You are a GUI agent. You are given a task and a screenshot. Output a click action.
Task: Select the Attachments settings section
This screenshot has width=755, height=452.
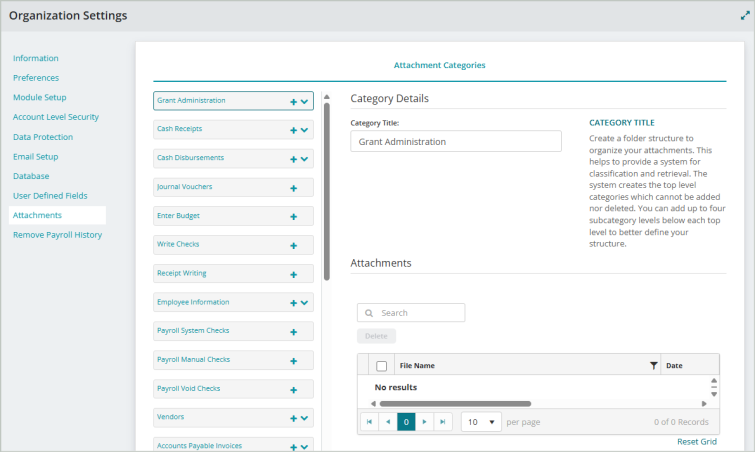pyautogui.click(x=57, y=215)
